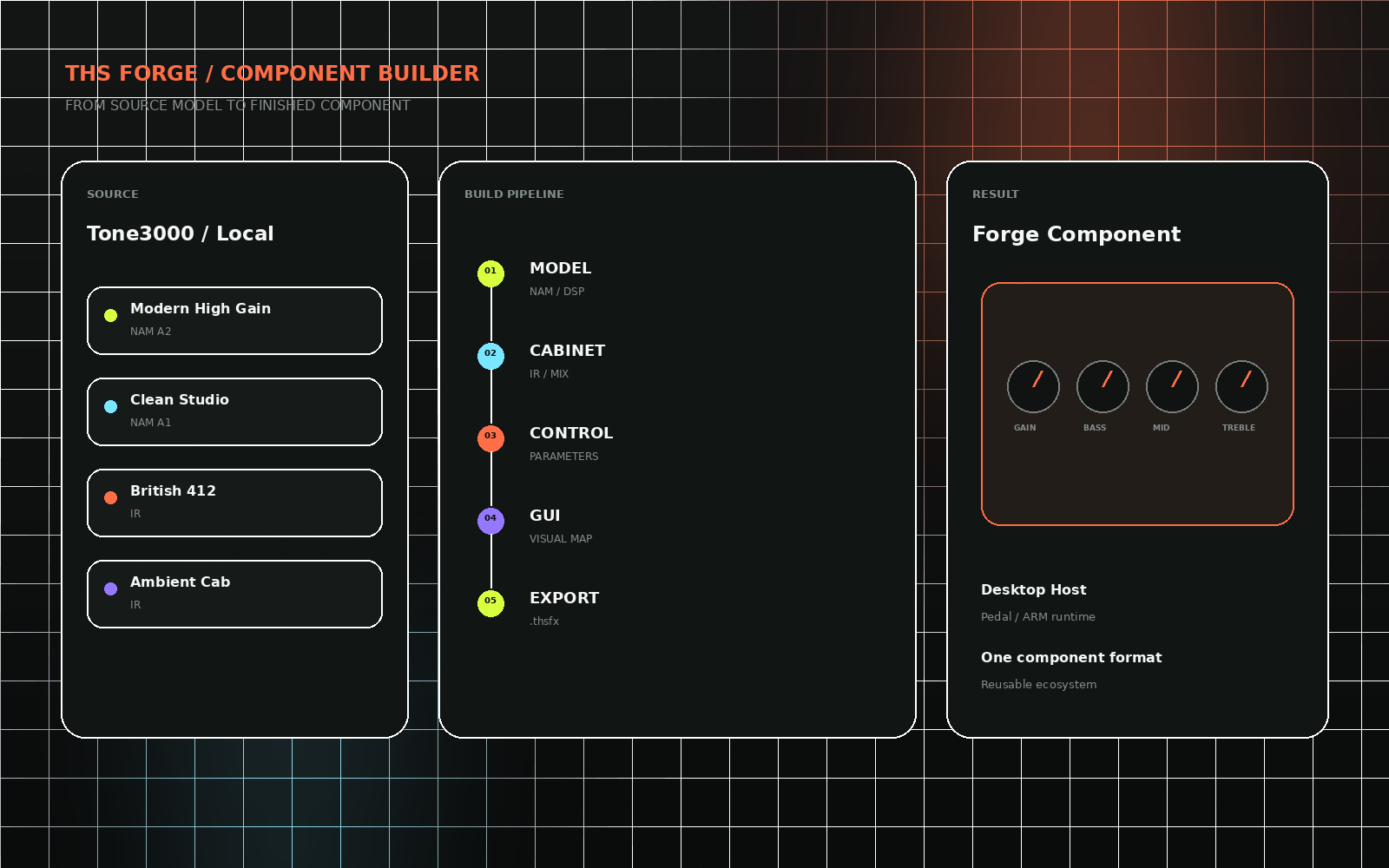Click the CABINET step label

(567, 351)
